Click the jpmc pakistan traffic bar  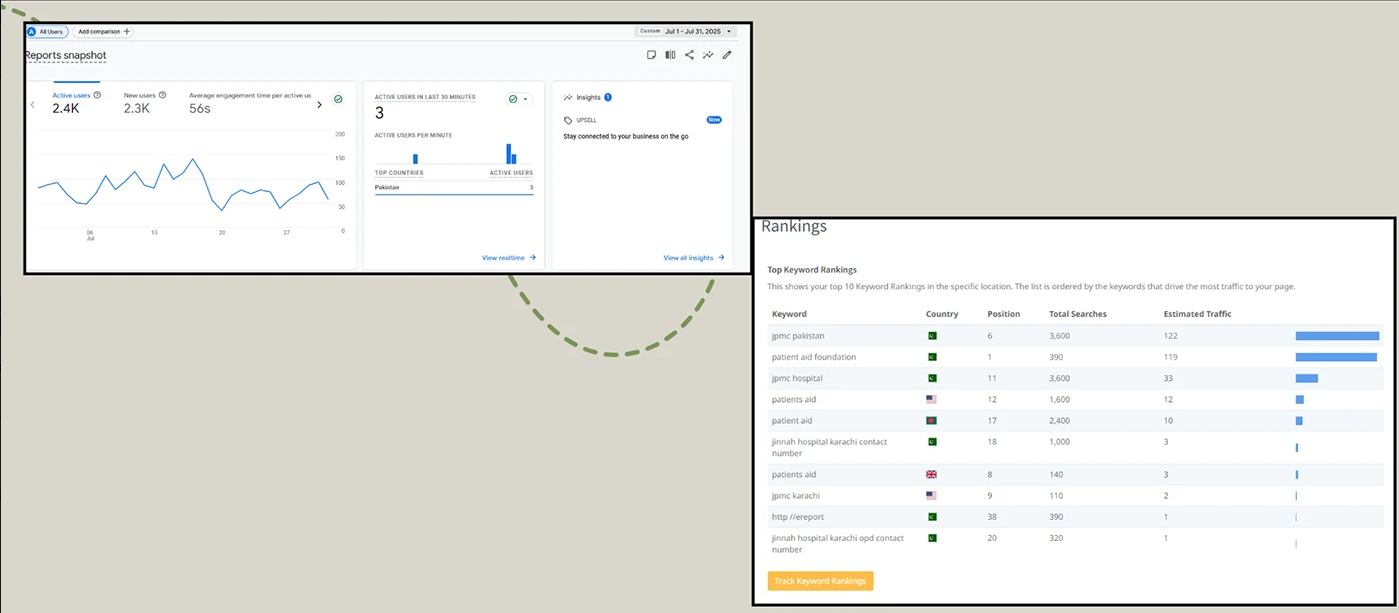click(x=1337, y=336)
